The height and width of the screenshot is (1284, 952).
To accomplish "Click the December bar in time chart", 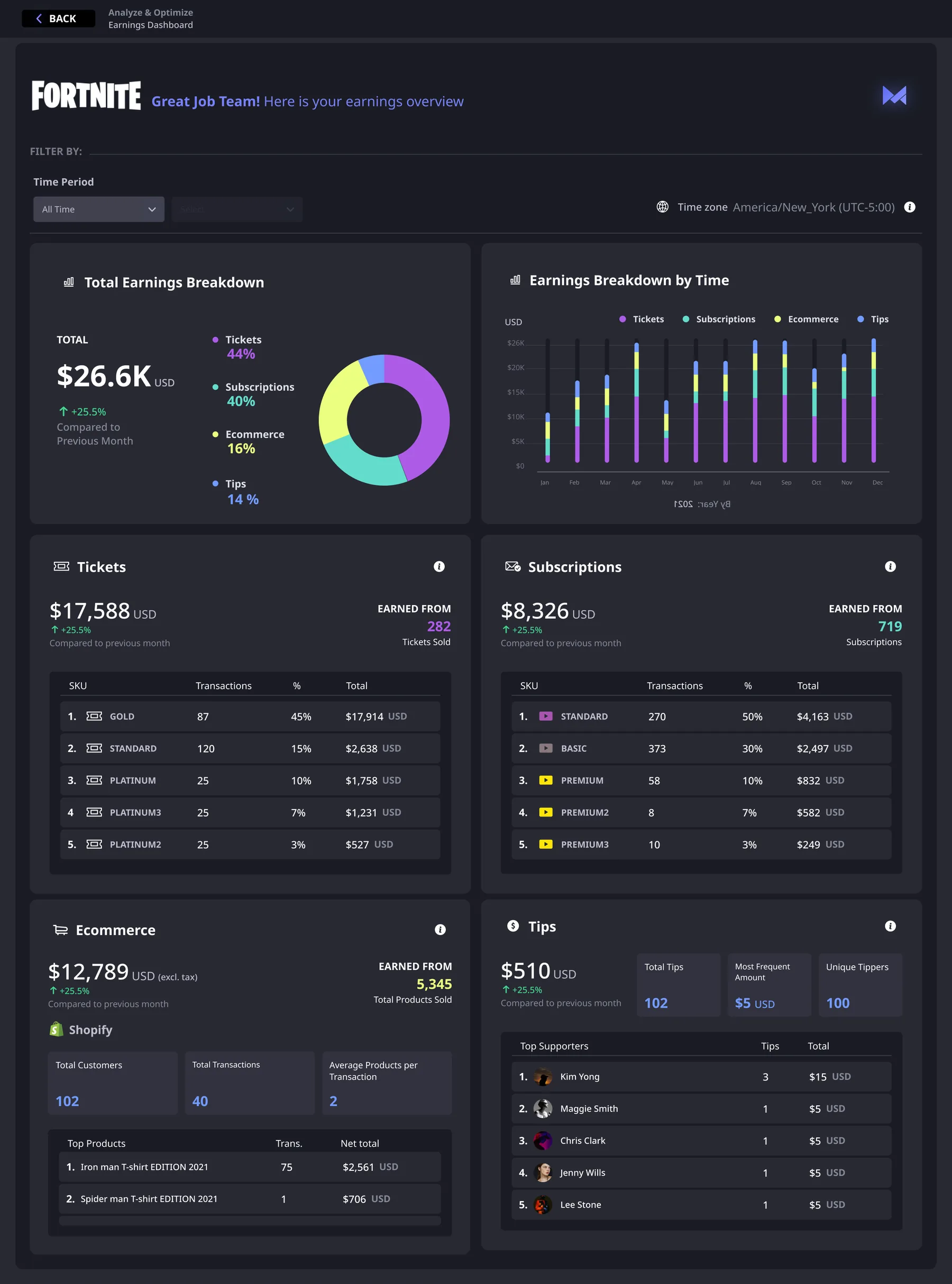I will click(x=874, y=400).
